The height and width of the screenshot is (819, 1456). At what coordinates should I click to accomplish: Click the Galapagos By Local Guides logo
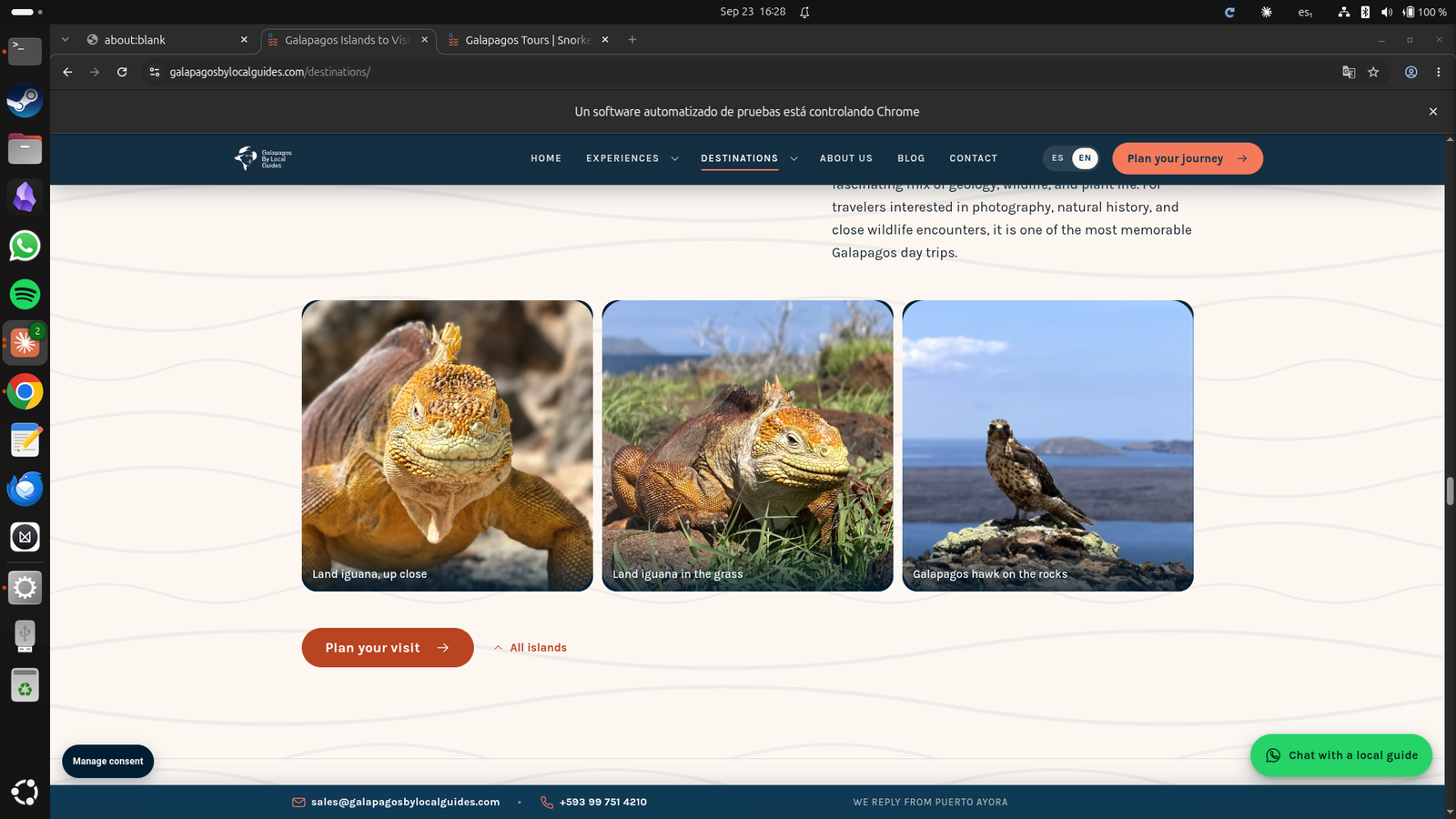(263, 158)
